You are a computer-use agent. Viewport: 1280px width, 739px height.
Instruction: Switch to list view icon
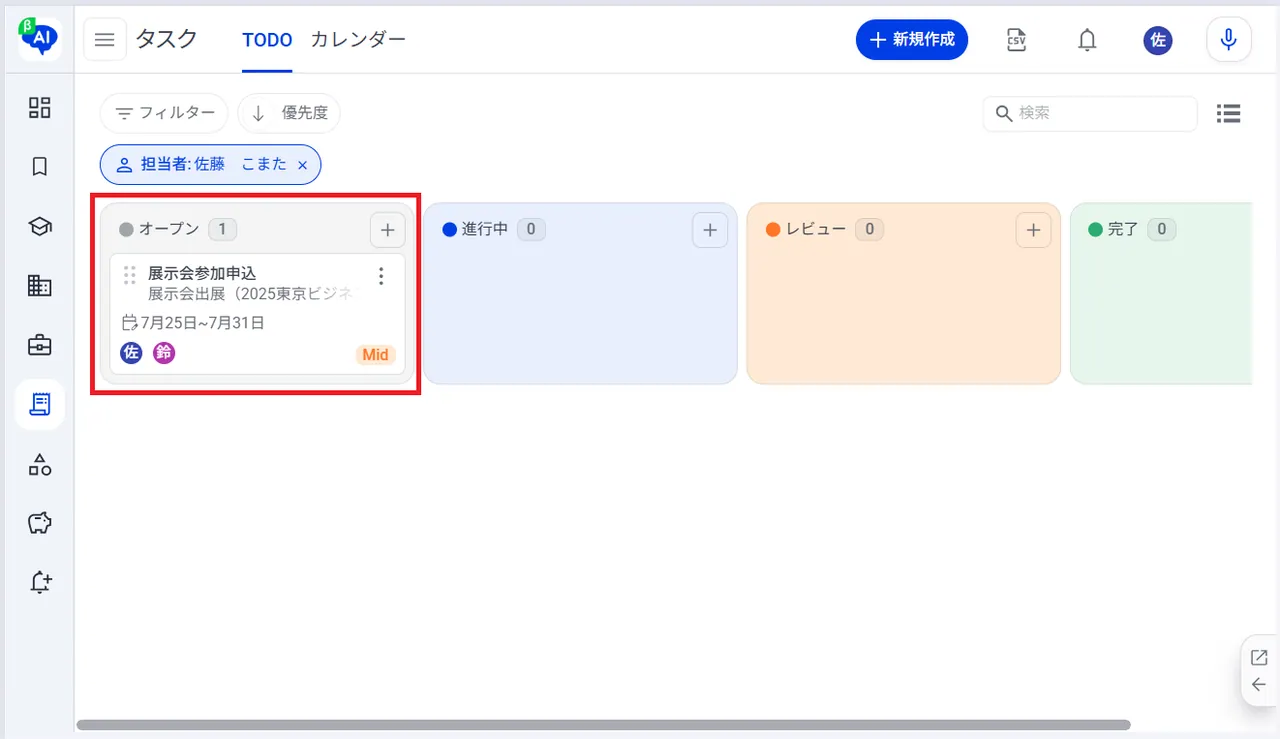[x=1229, y=113]
